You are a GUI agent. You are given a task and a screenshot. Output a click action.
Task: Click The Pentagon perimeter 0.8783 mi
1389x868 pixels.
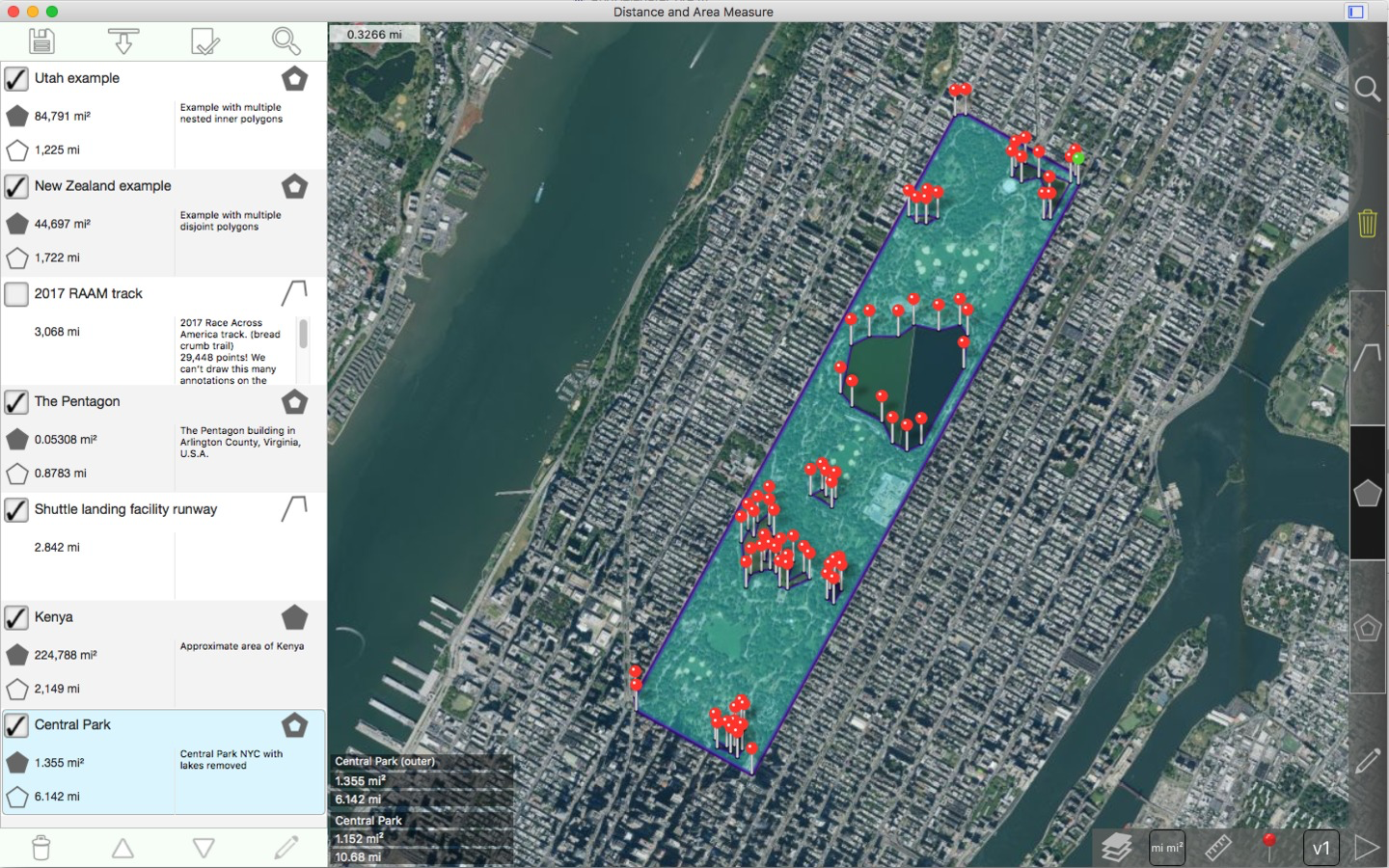click(60, 474)
